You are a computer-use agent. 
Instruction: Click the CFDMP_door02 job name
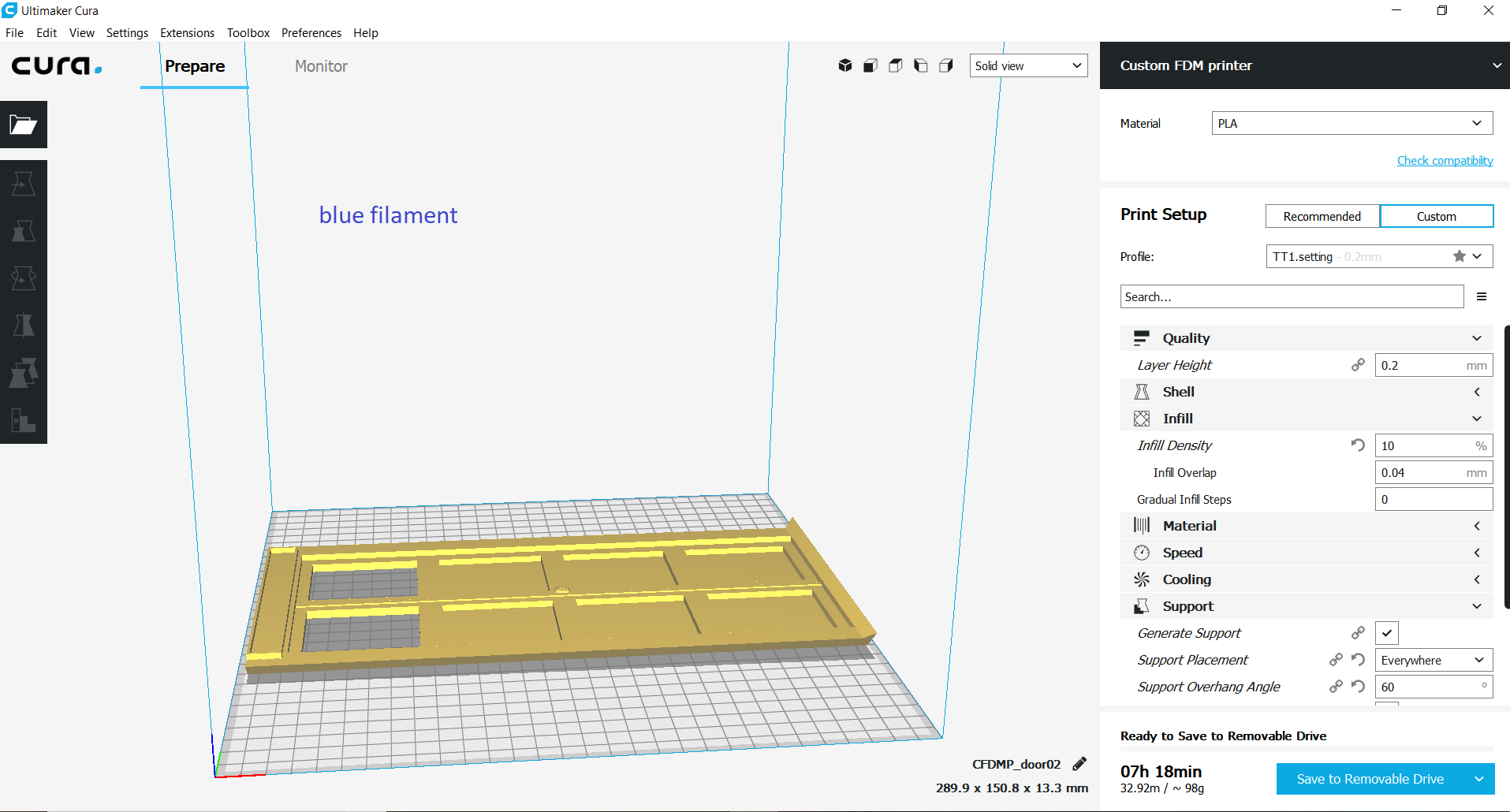(1016, 764)
